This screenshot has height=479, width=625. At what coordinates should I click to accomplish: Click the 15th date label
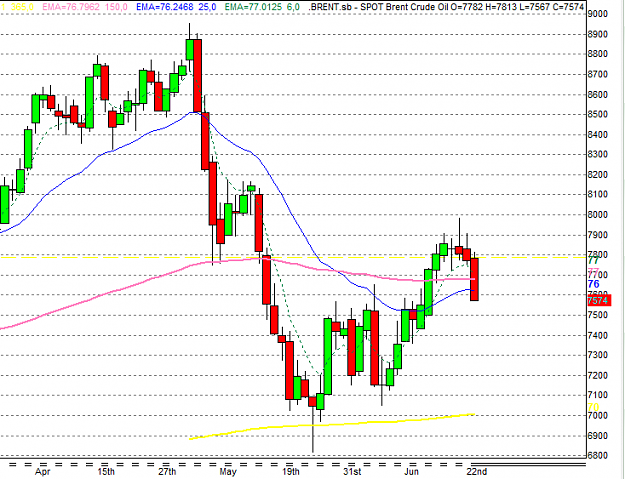[x=106, y=472]
